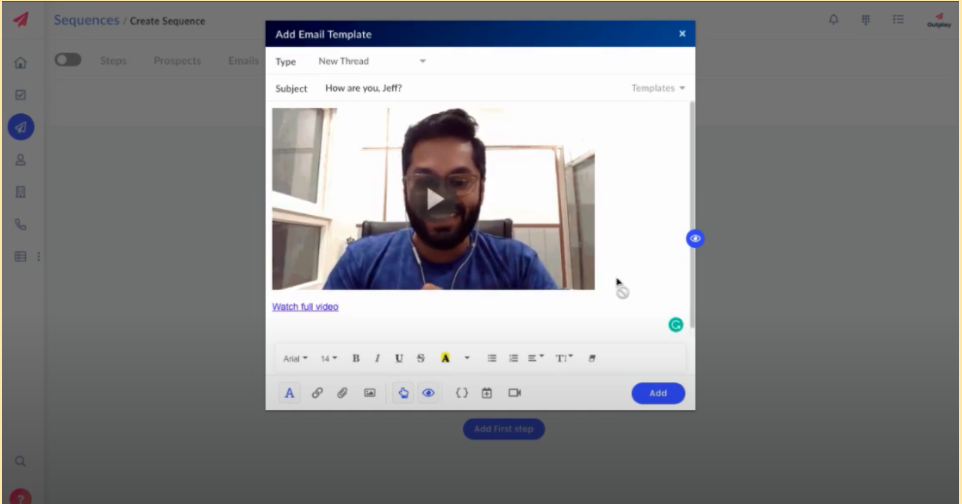Open the Templates dropdown
This screenshot has width=962, height=504.
pyautogui.click(x=658, y=88)
